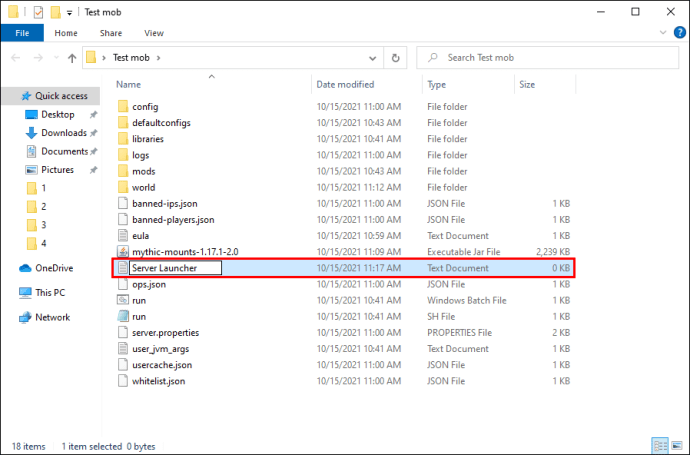Sort by the Type column header

pyautogui.click(x=436, y=84)
